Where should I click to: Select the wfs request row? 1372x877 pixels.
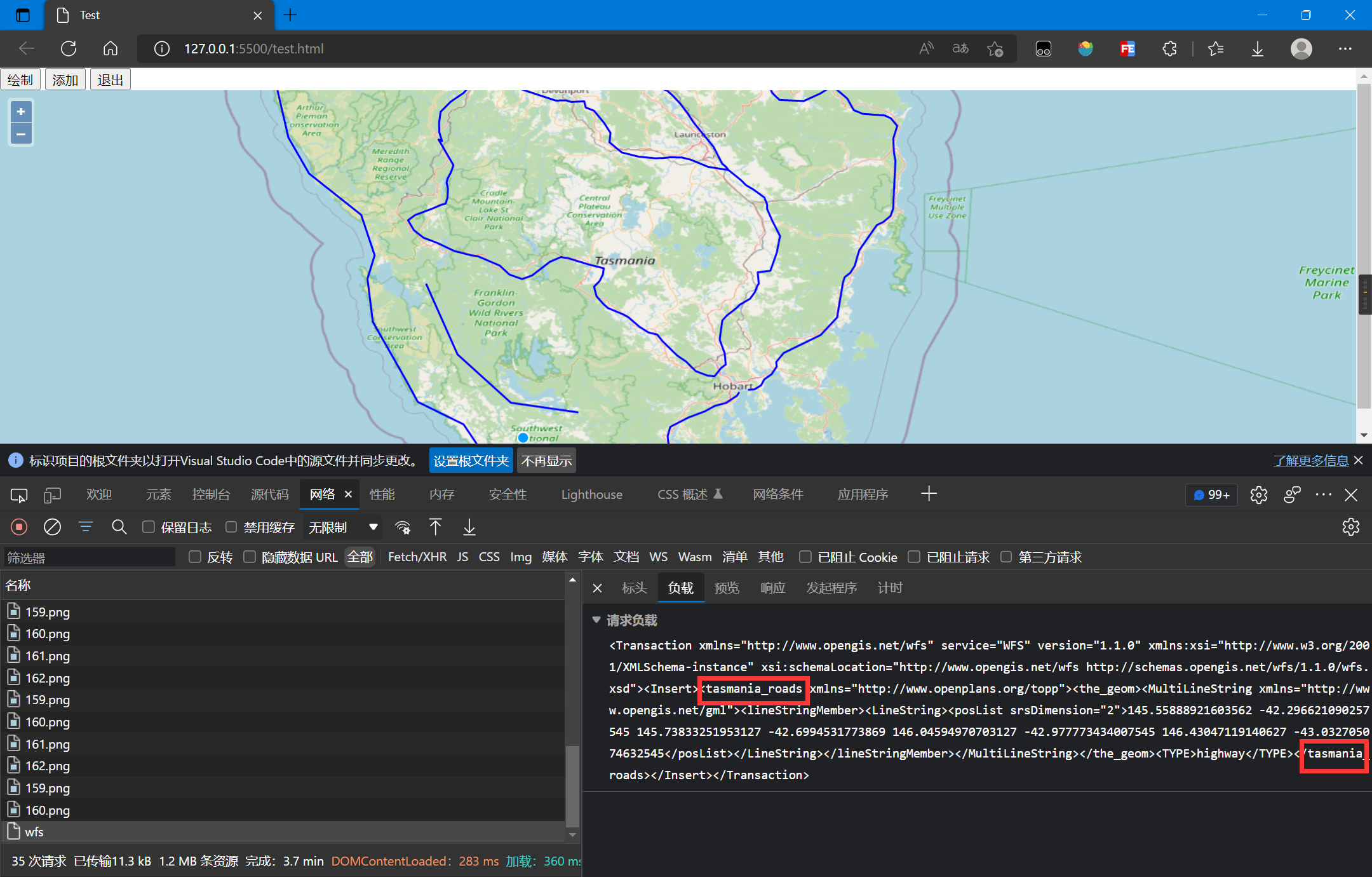pyautogui.click(x=283, y=832)
